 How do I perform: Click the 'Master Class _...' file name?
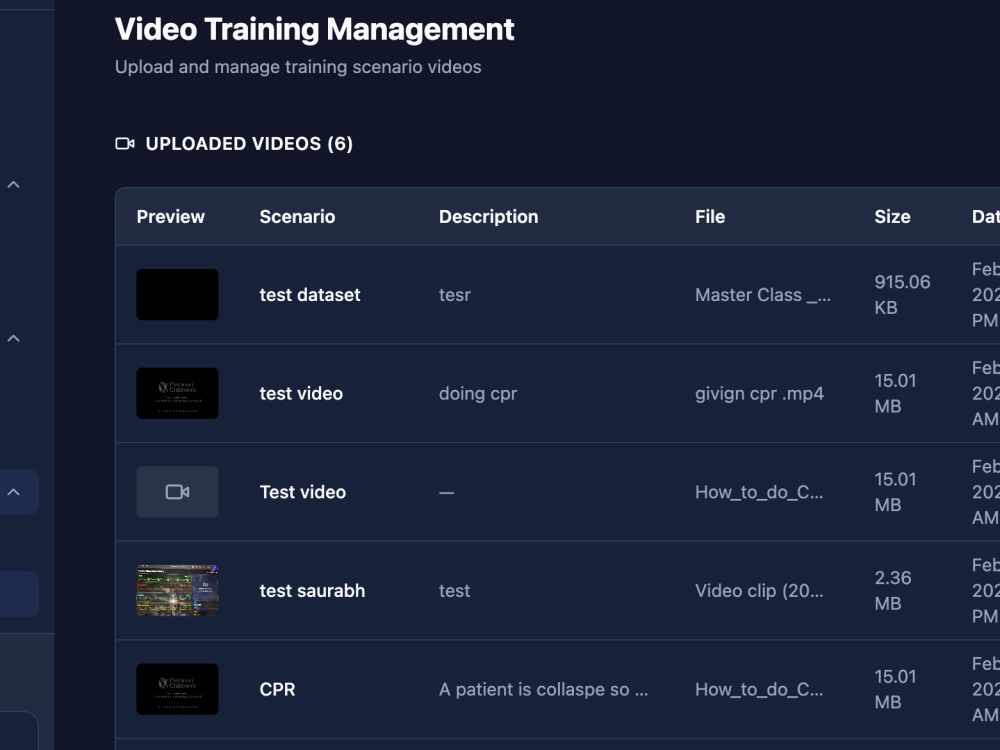763,295
